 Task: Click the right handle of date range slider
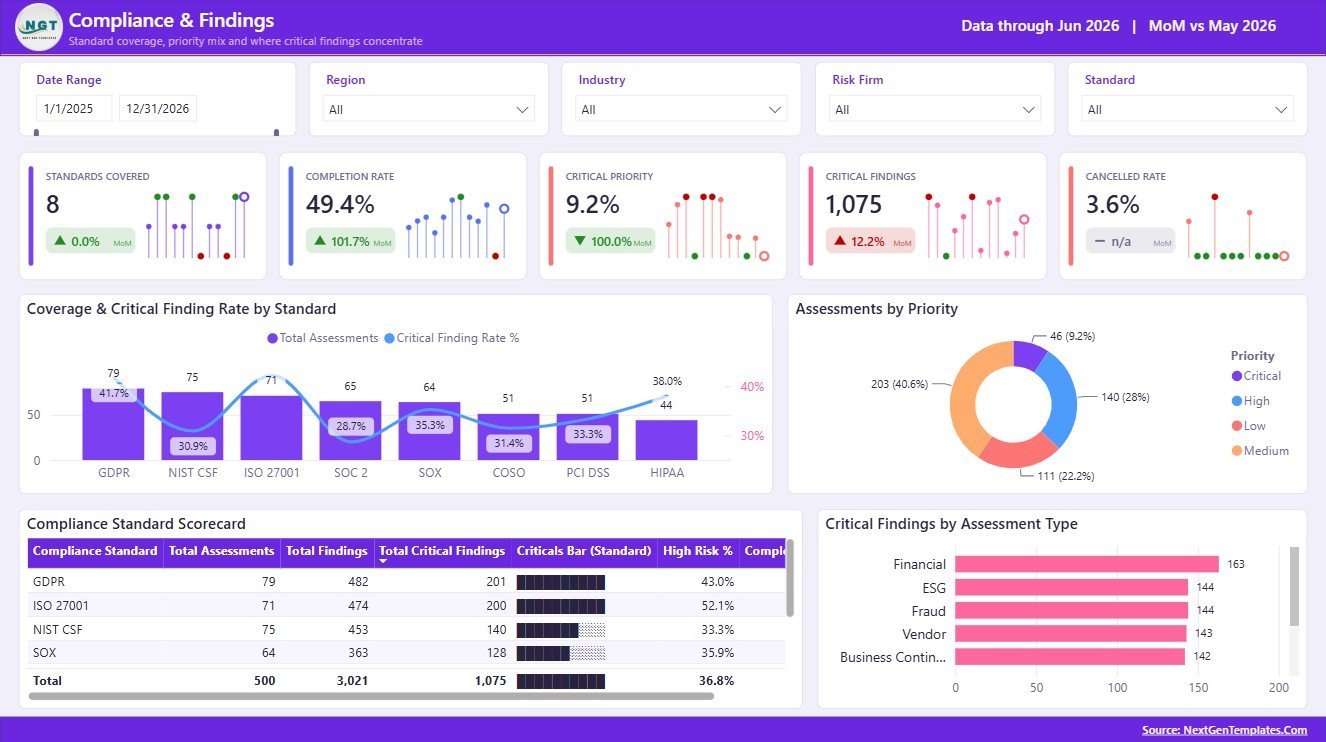pyautogui.click(x=278, y=132)
